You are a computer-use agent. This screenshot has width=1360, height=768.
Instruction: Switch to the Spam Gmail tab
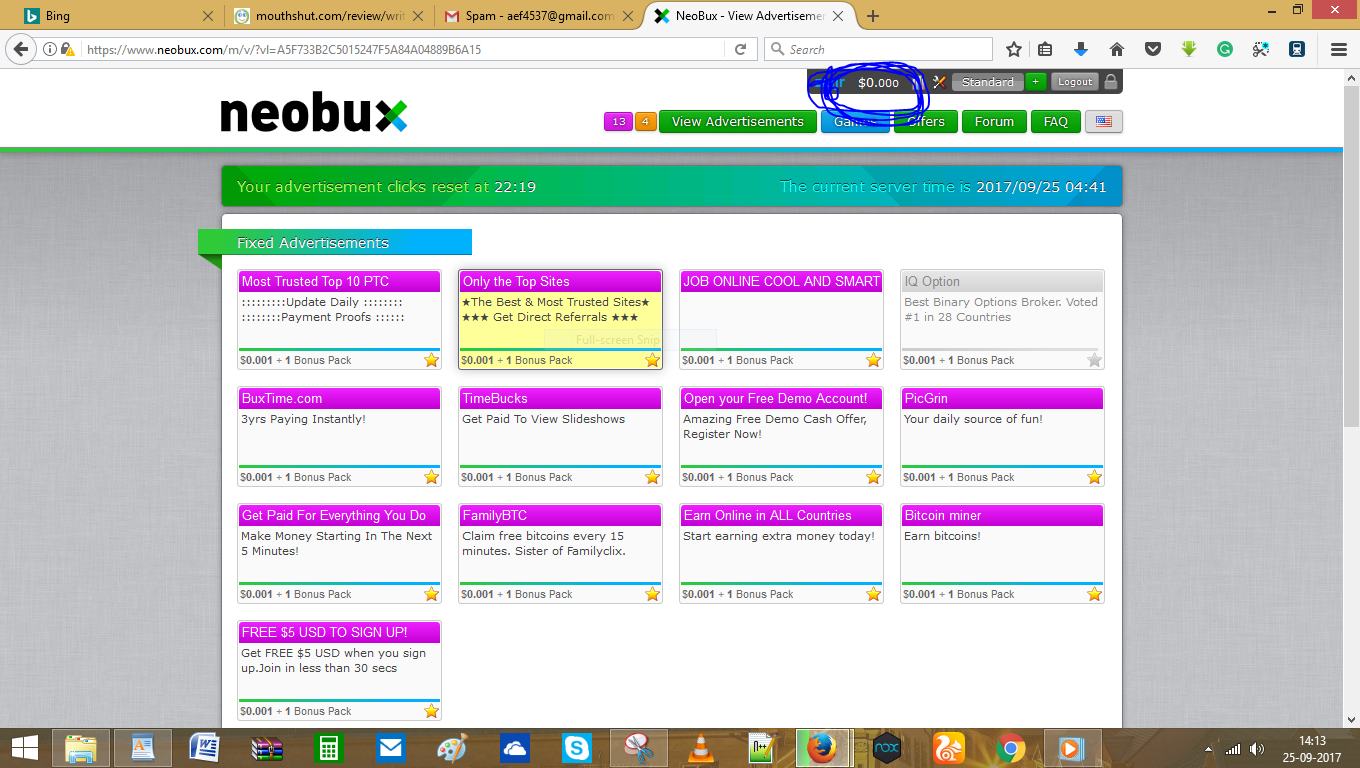click(x=528, y=16)
